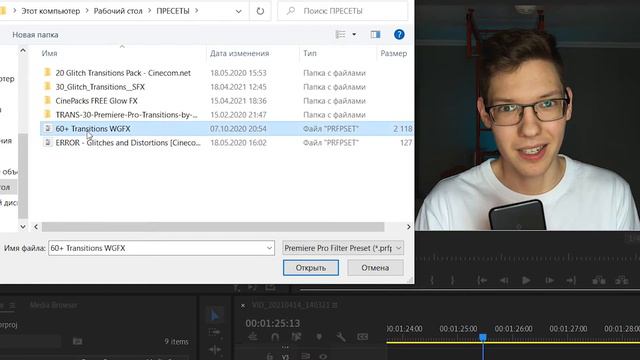Select CinePacks FREE Glow FX folder
Screen dimensions: 640x360
pyautogui.click(x=96, y=101)
